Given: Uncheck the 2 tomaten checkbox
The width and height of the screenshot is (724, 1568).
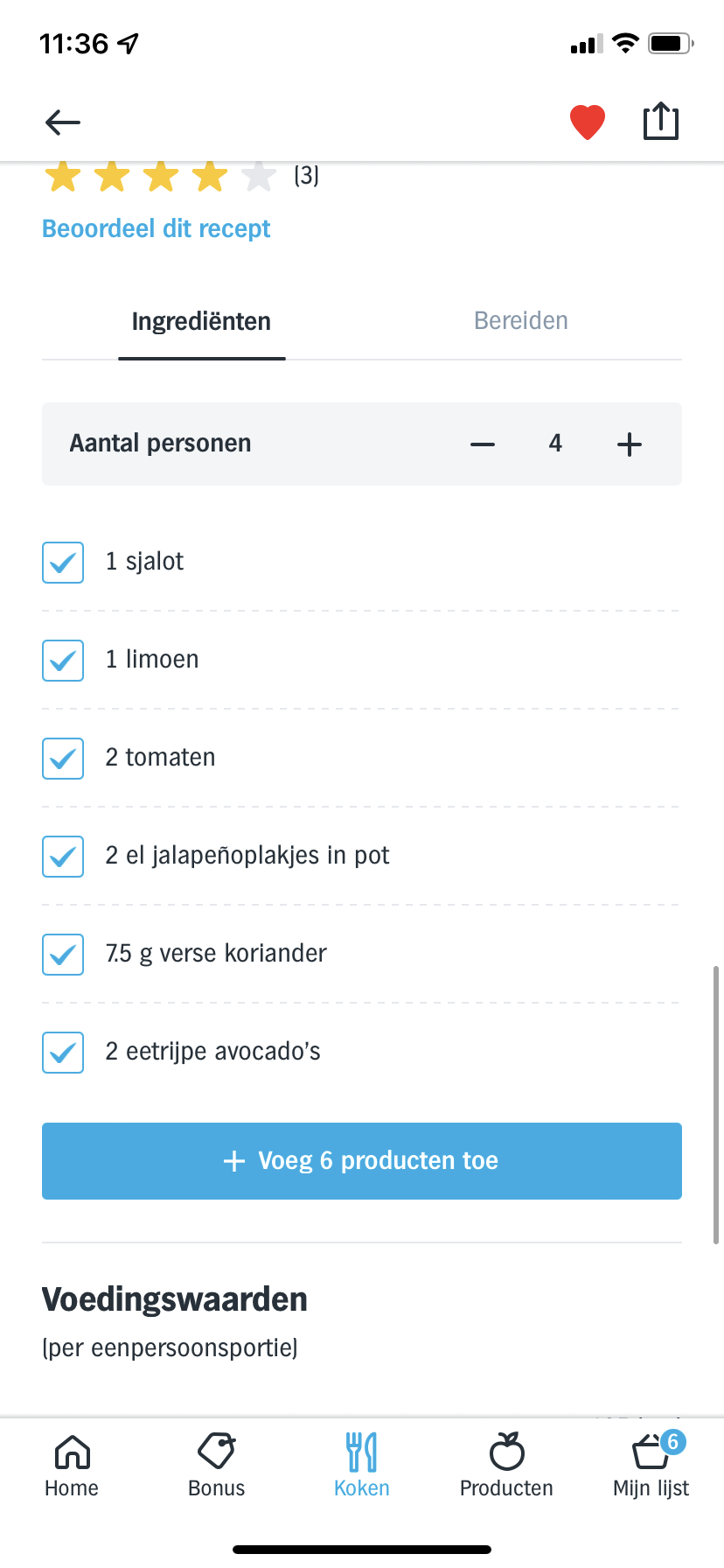Looking at the screenshot, I should [63, 759].
